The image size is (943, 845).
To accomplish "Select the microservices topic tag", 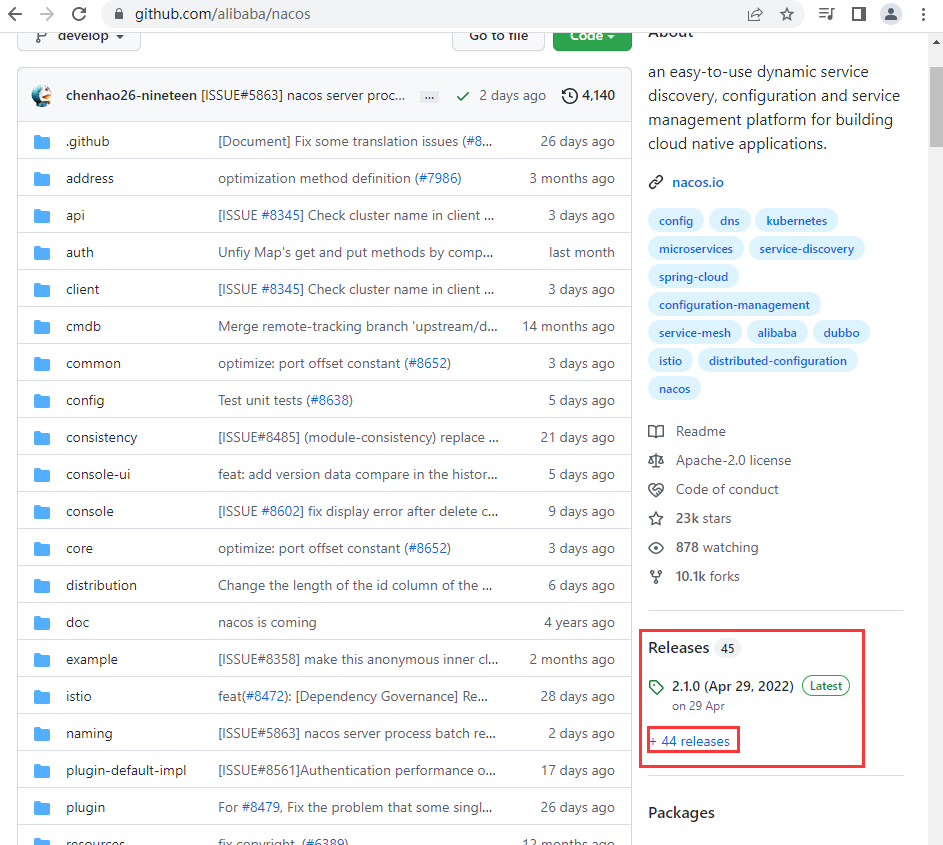I will 696,249.
